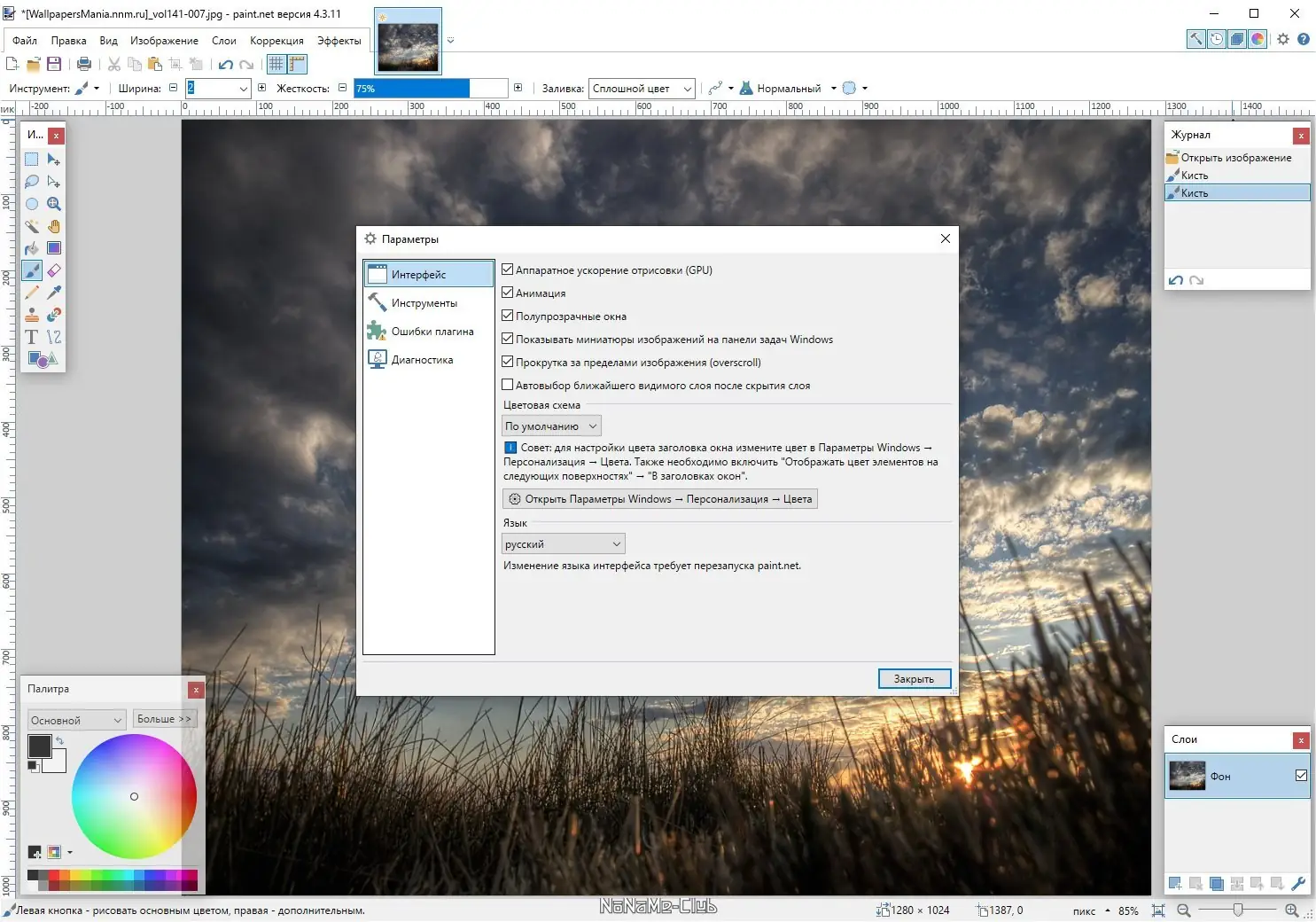This screenshot has width=1316, height=922.
Task: Select the Gradient tool
Action: tap(54, 248)
